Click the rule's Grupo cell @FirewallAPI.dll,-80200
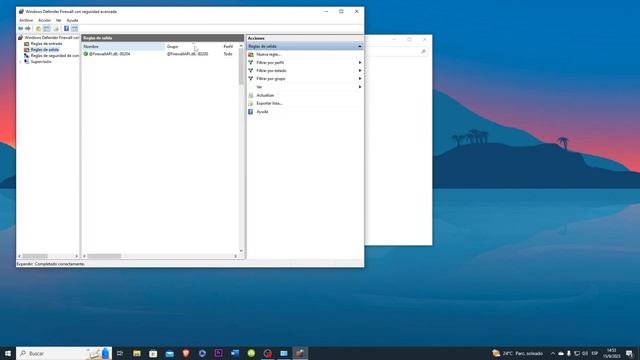The width and height of the screenshot is (640, 360). click(187, 54)
